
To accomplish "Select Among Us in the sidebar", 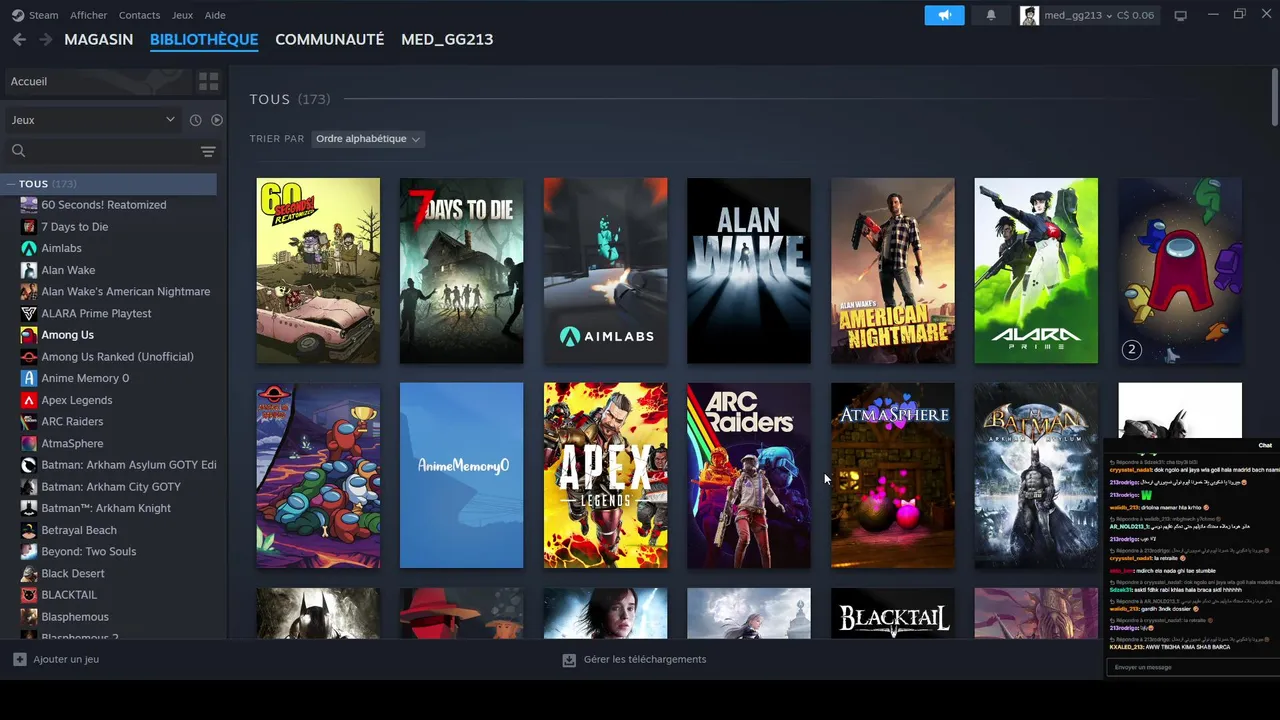I will [x=67, y=335].
